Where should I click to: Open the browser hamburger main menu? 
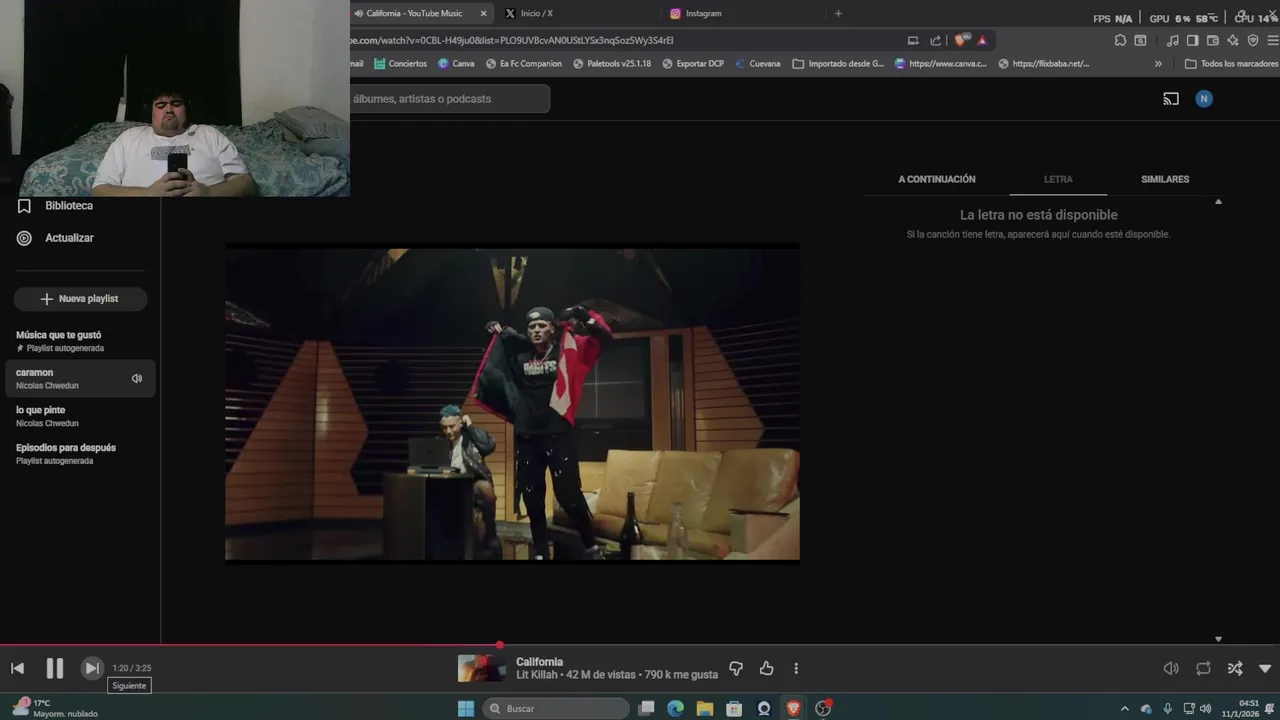[1273, 40]
